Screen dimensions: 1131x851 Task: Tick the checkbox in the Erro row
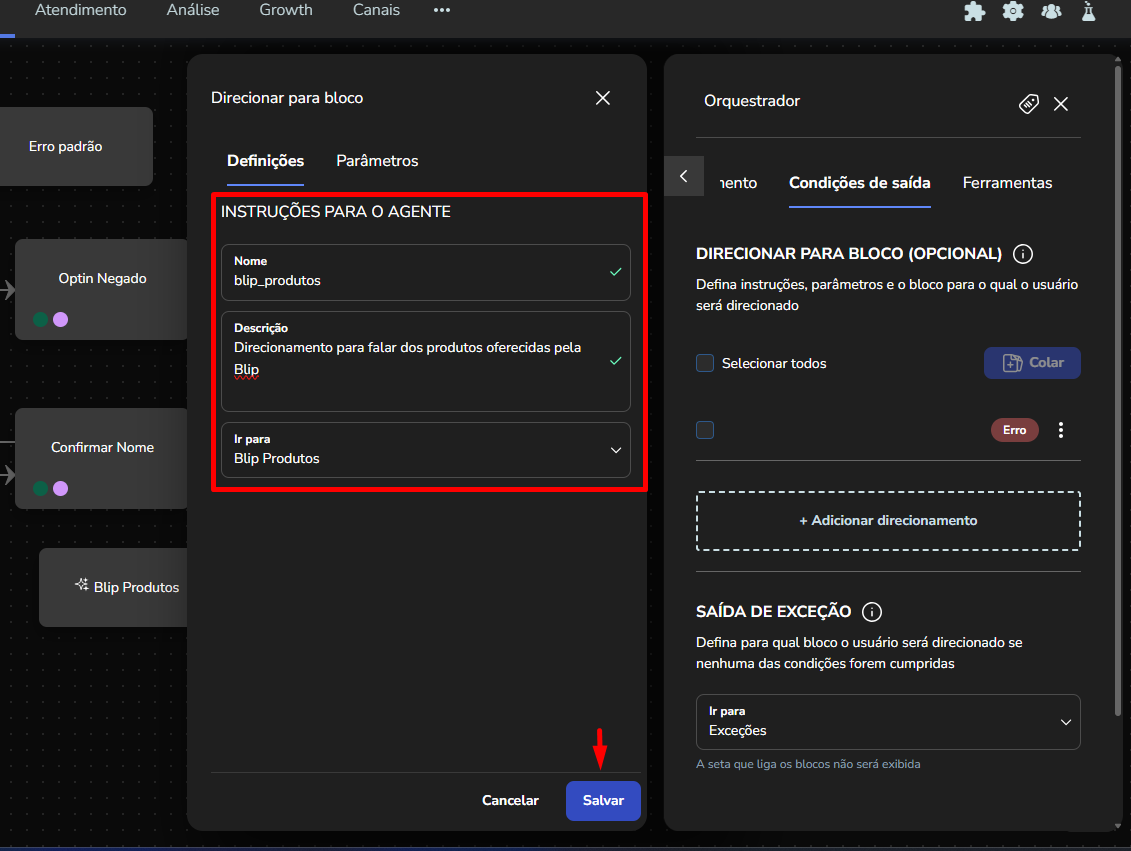pos(705,430)
